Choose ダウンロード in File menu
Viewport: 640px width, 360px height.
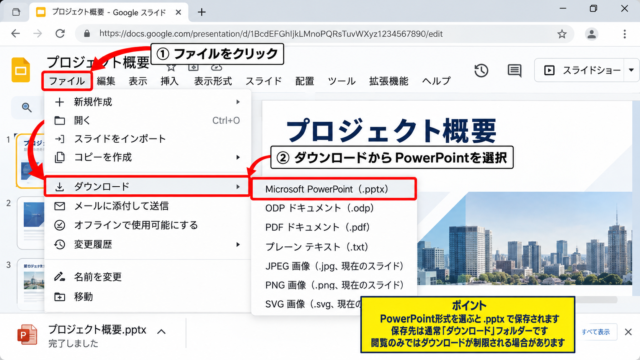147,187
